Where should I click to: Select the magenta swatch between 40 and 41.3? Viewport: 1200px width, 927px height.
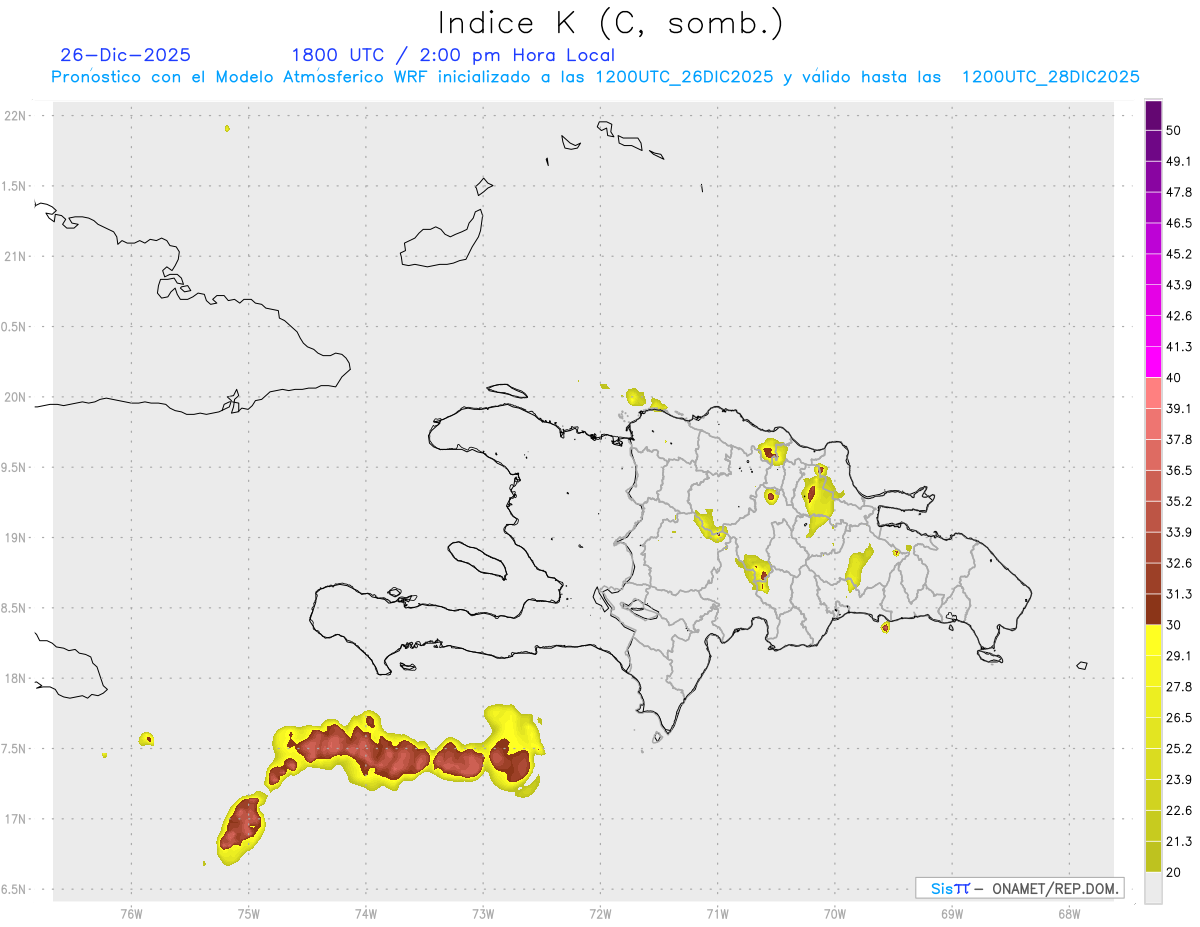[x=1153, y=362]
